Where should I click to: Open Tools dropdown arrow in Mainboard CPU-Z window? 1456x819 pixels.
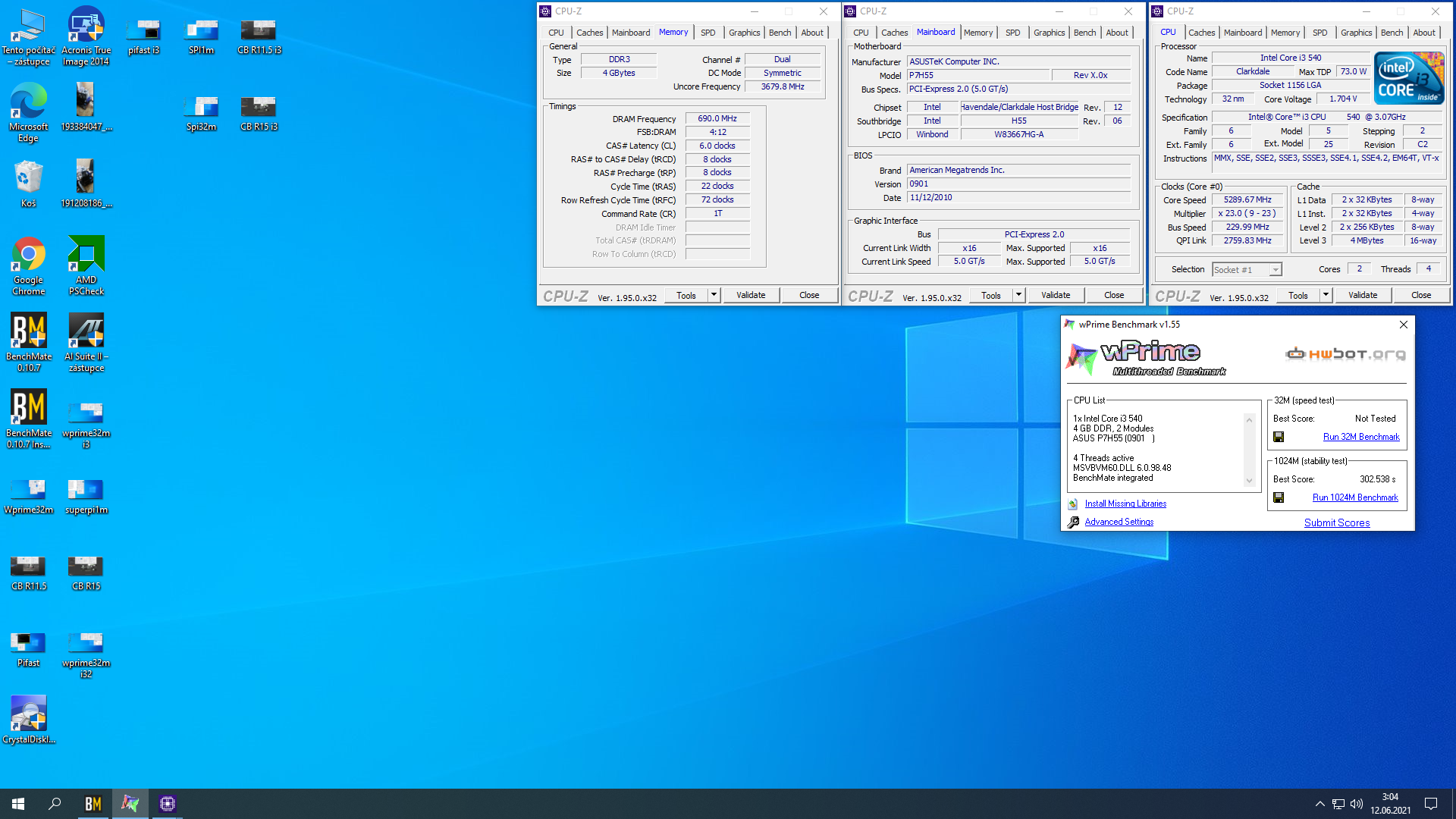[x=1018, y=295]
